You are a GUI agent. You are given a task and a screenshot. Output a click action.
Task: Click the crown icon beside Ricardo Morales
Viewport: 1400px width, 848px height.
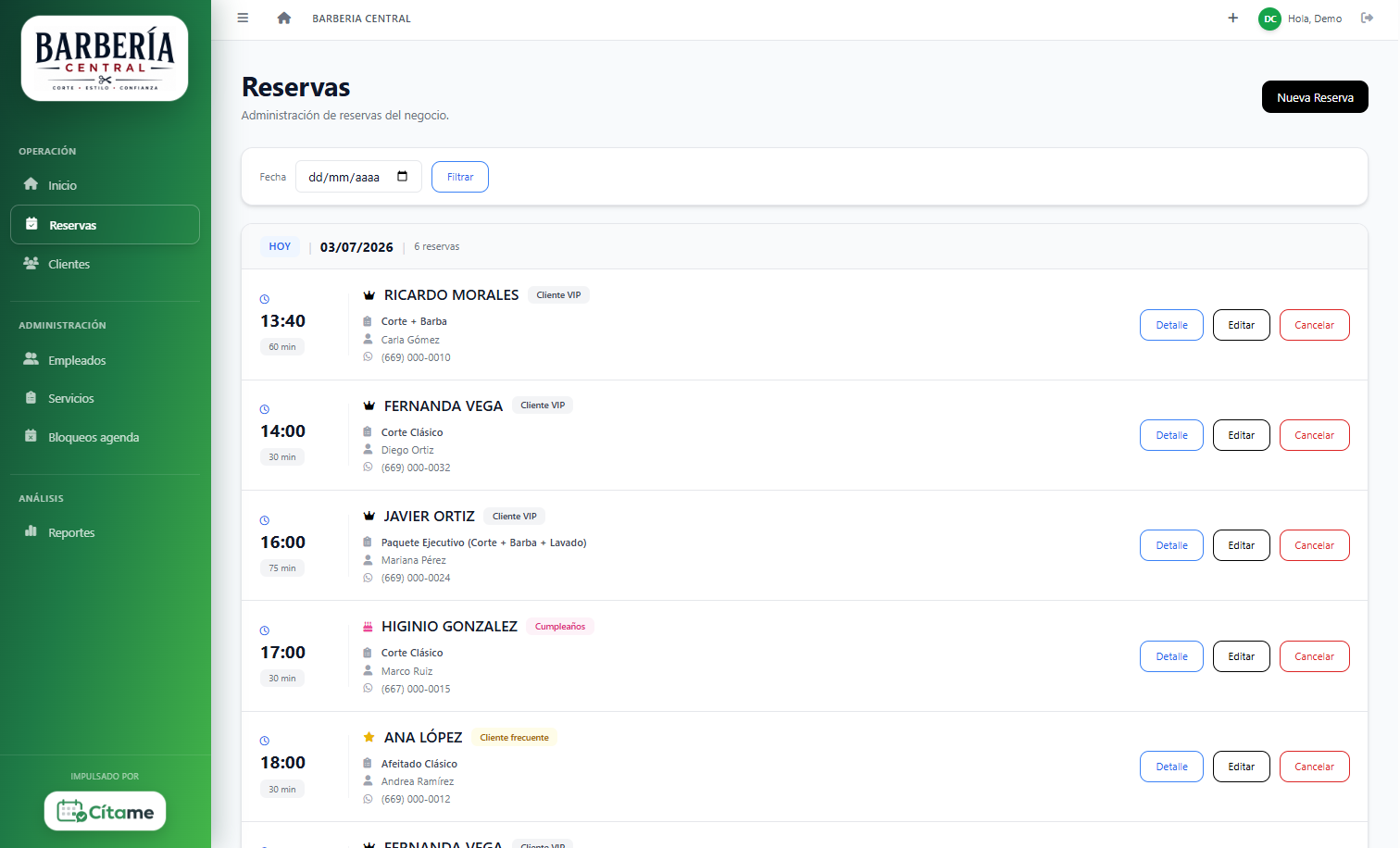[369, 295]
